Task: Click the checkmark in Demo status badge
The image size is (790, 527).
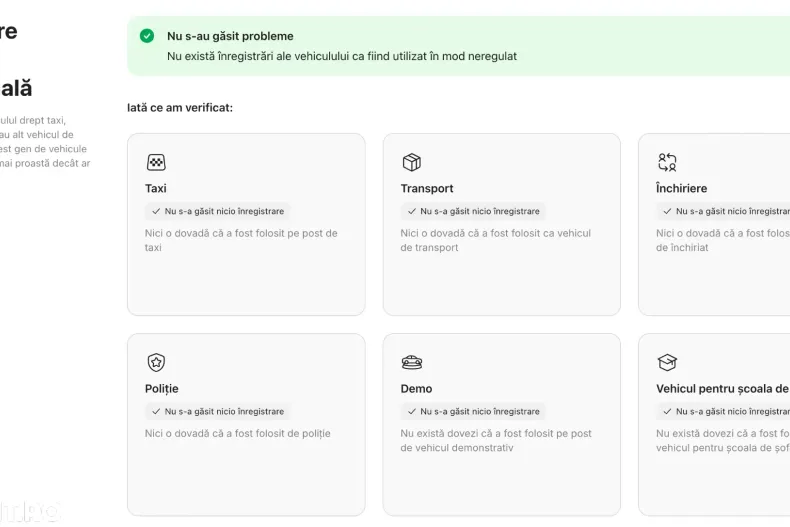Action: (411, 411)
